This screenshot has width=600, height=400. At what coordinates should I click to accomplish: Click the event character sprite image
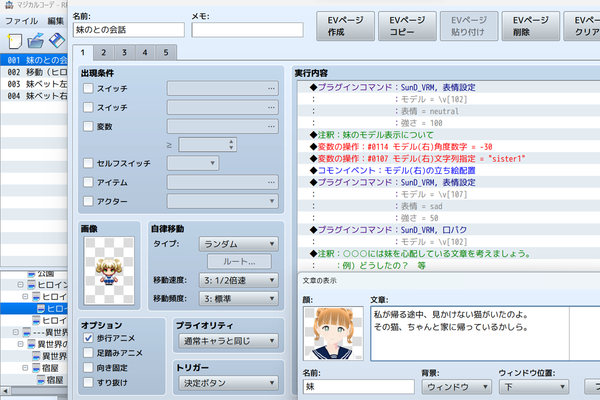click(x=109, y=271)
